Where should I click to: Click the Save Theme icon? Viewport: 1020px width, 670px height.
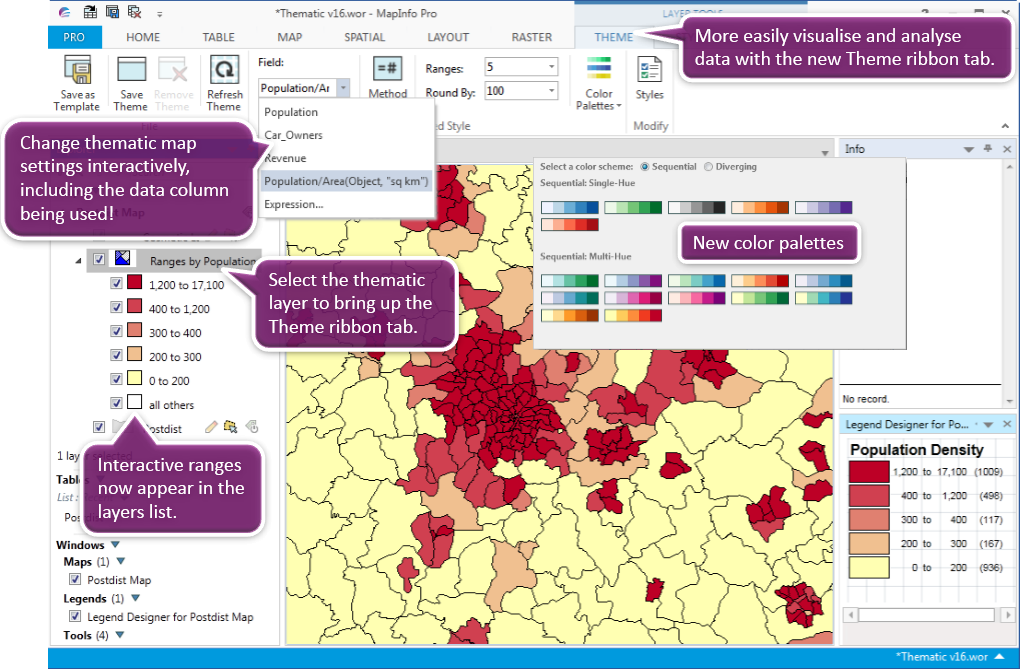(x=131, y=70)
